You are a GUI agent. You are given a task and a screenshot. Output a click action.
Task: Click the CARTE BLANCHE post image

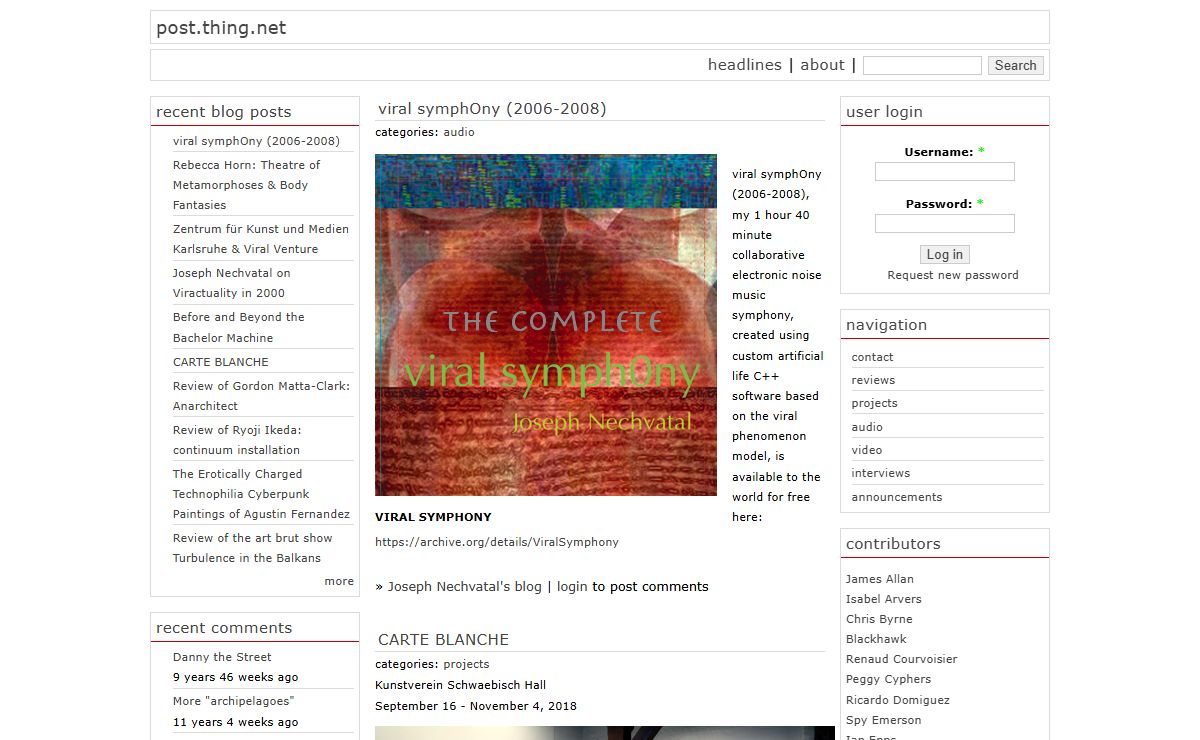pyautogui.click(x=605, y=733)
